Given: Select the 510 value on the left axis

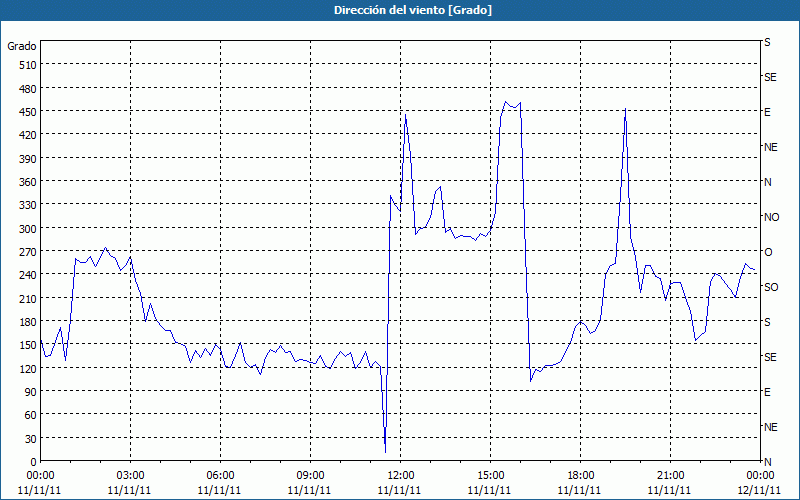Looking at the screenshot, I should pyautogui.click(x=28, y=65).
